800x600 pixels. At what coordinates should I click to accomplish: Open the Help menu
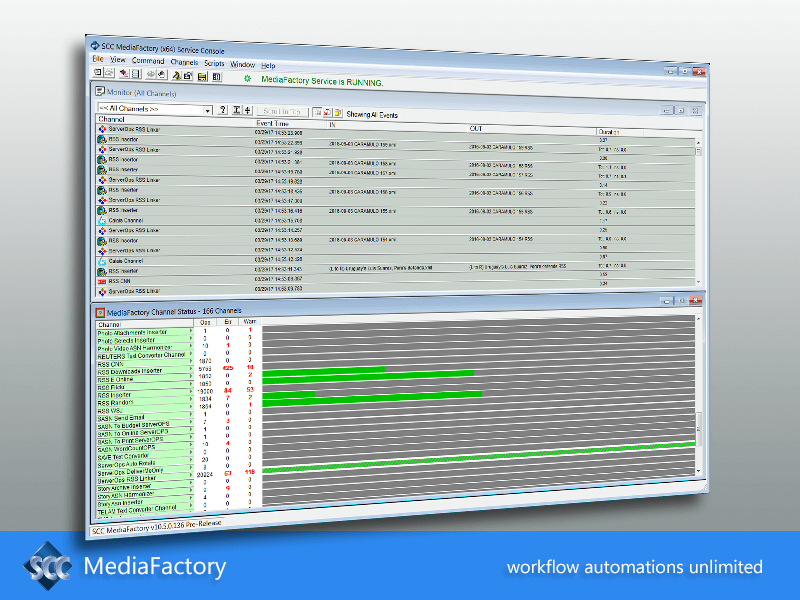[268, 65]
